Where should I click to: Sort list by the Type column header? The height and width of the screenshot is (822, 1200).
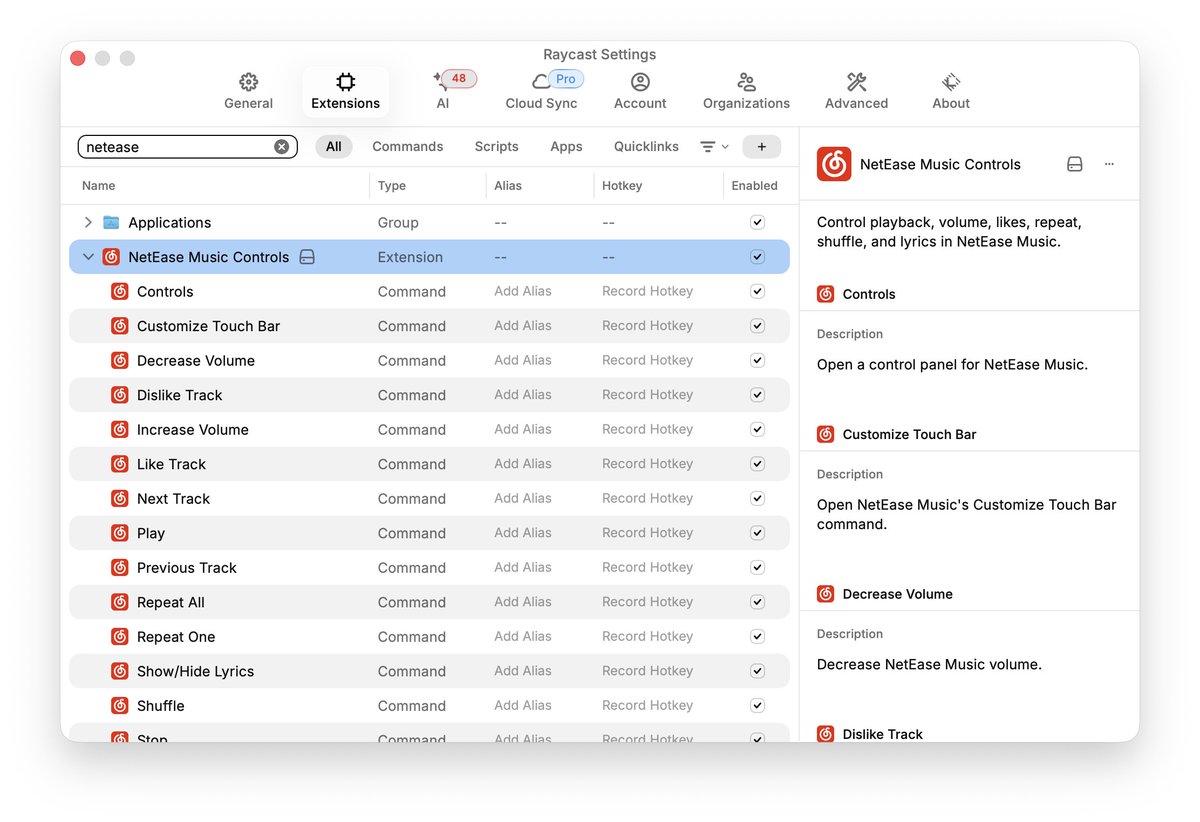[x=392, y=186]
